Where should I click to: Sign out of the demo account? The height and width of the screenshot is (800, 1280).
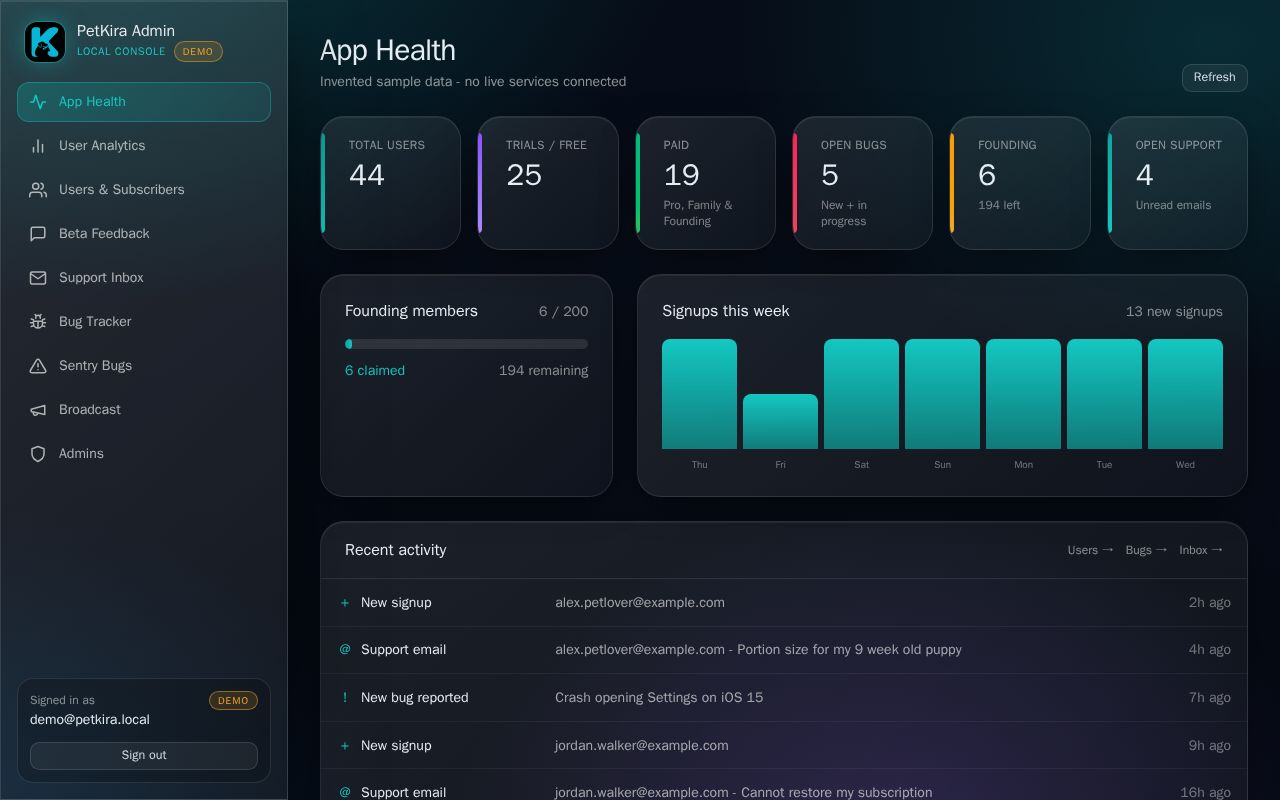(x=144, y=756)
